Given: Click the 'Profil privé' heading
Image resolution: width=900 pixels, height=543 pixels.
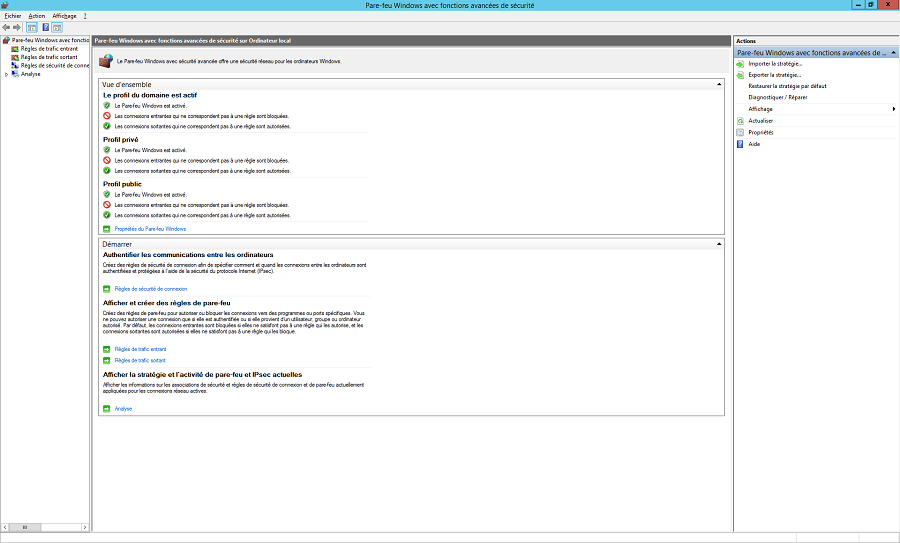Looking at the screenshot, I should 121,139.
